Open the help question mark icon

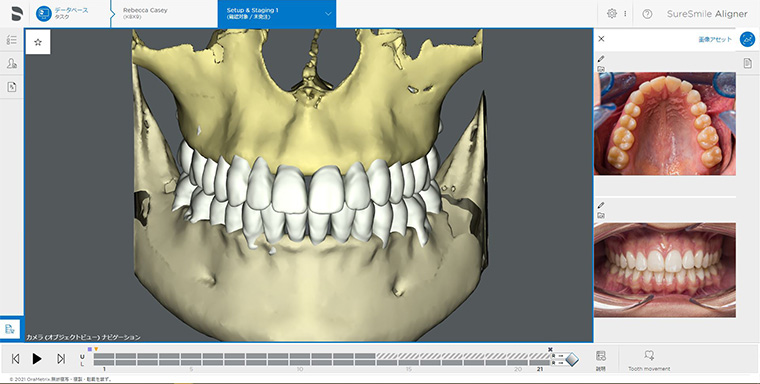pos(647,14)
